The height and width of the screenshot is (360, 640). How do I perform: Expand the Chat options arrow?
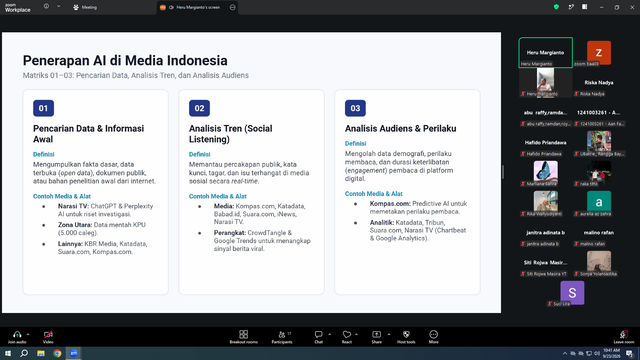point(329,334)
